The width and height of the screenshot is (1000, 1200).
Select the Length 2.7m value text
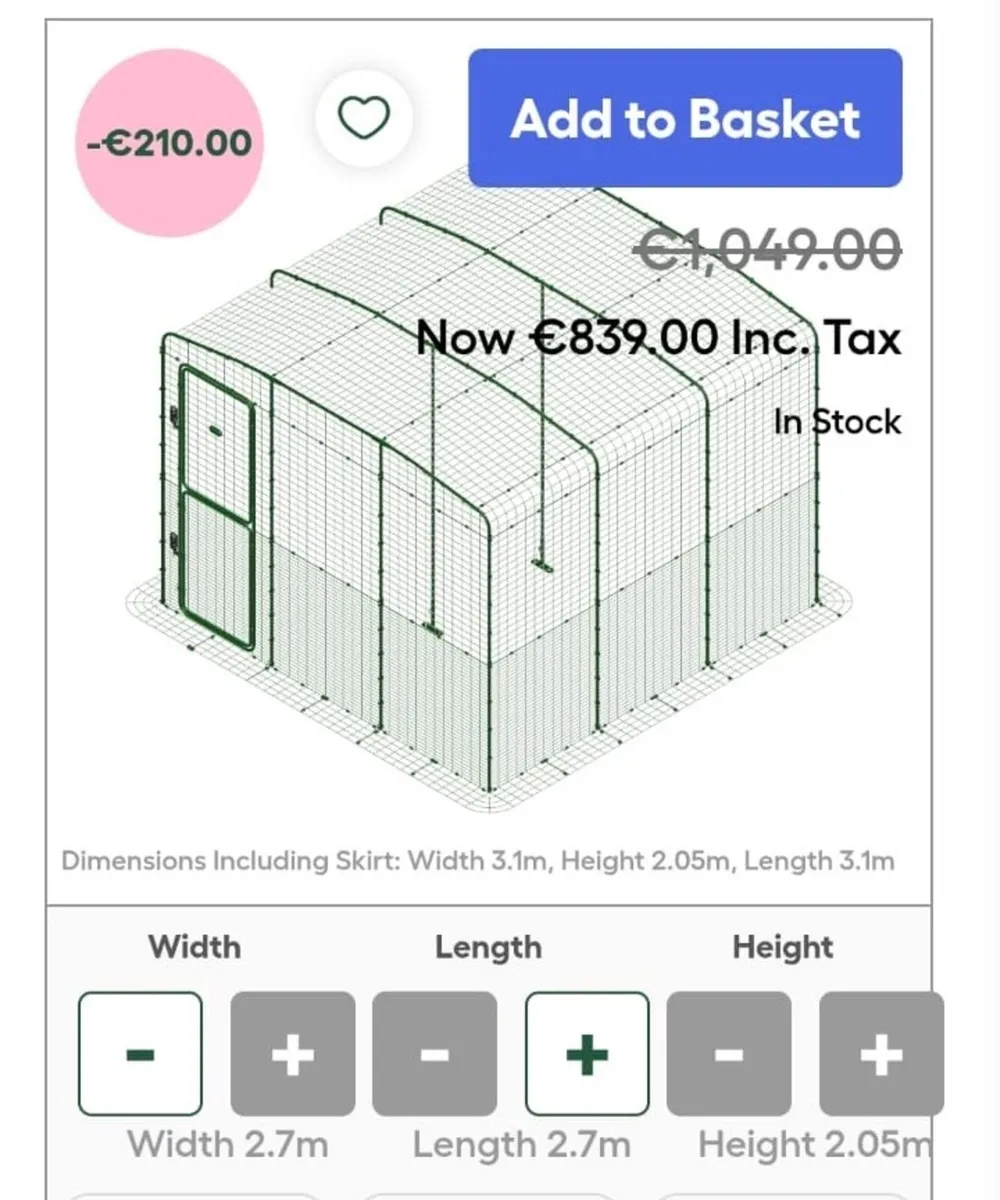[x=522, y=1144]
